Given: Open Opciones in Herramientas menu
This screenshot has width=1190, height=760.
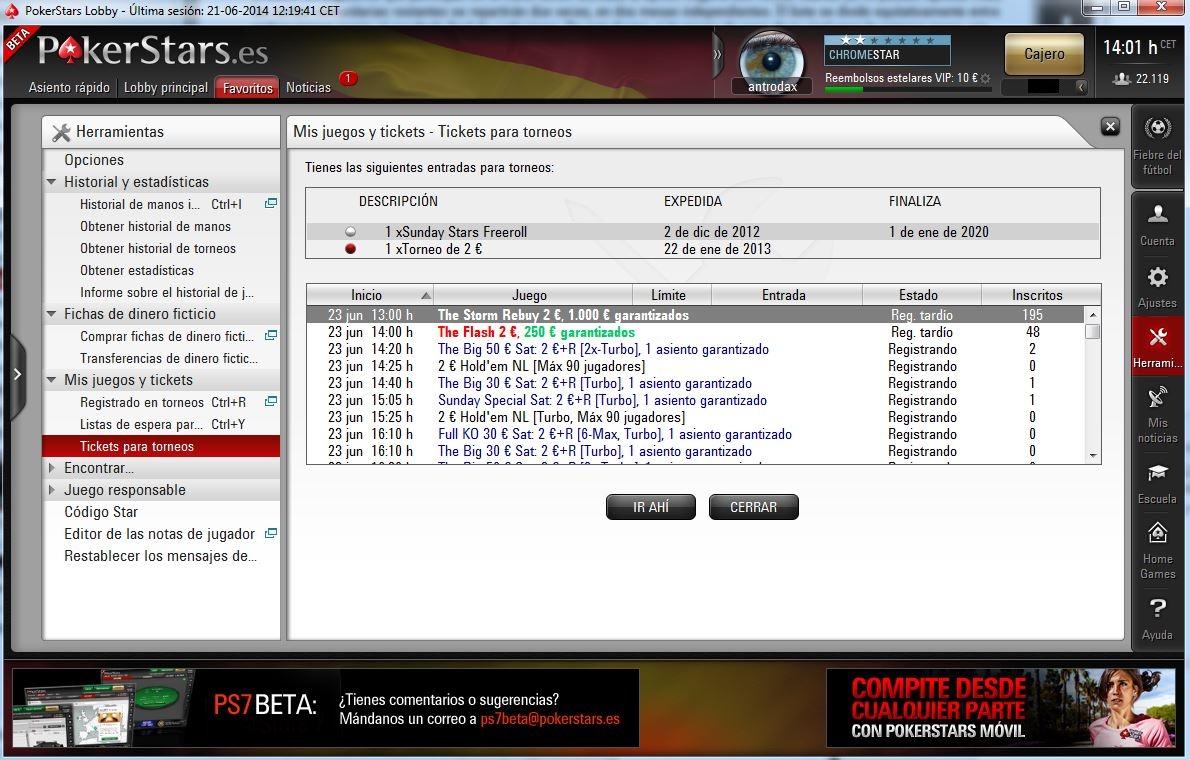Looking at the screenshot, I should point(94,160).
